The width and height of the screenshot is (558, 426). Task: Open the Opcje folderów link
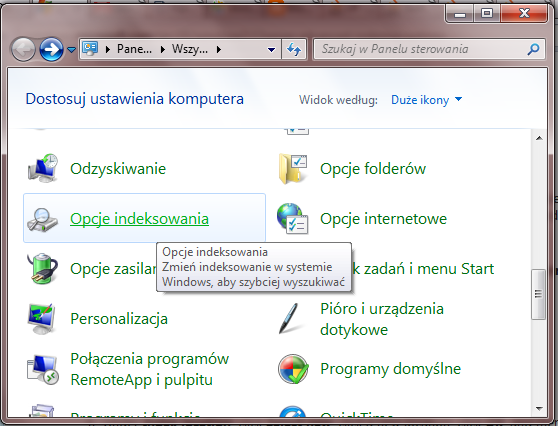pos(373,169)
